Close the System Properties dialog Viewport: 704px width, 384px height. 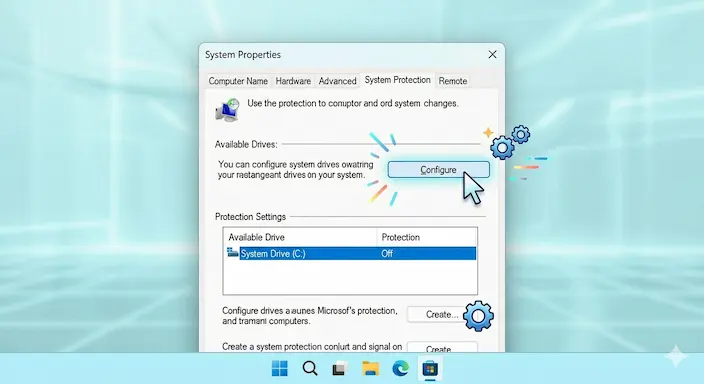[492, 54]
